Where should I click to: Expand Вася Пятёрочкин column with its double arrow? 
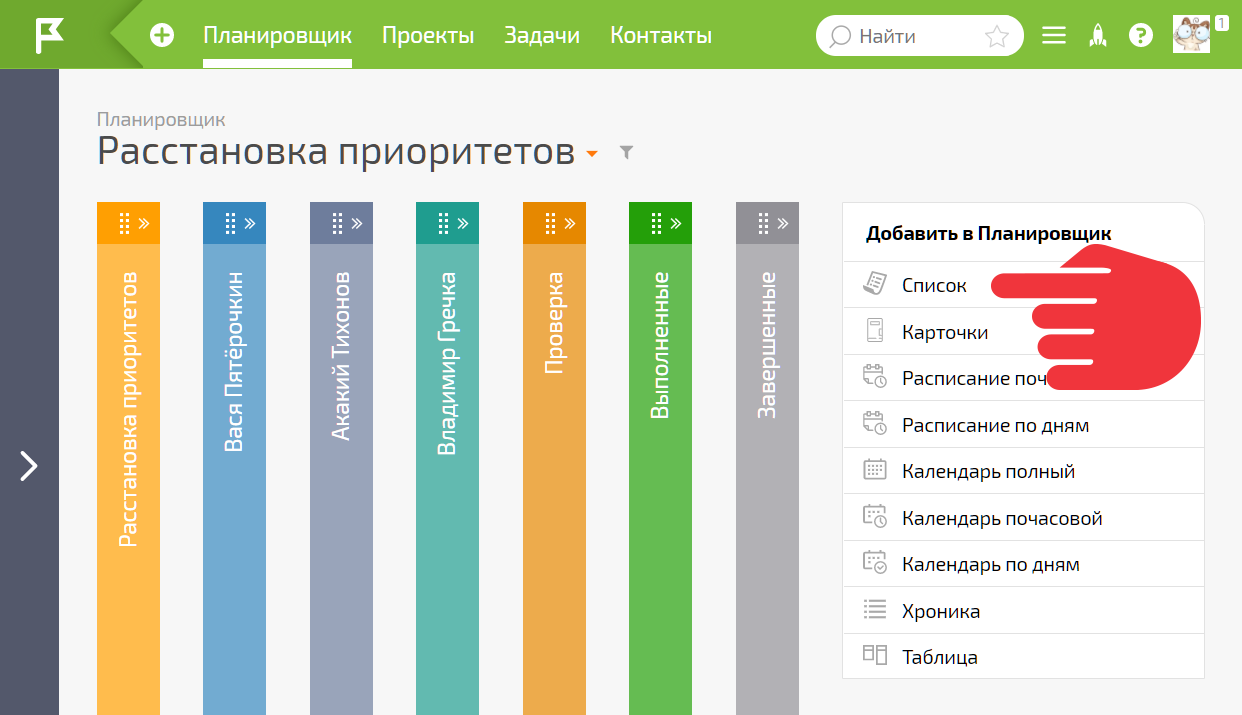[x=250, y=223]
